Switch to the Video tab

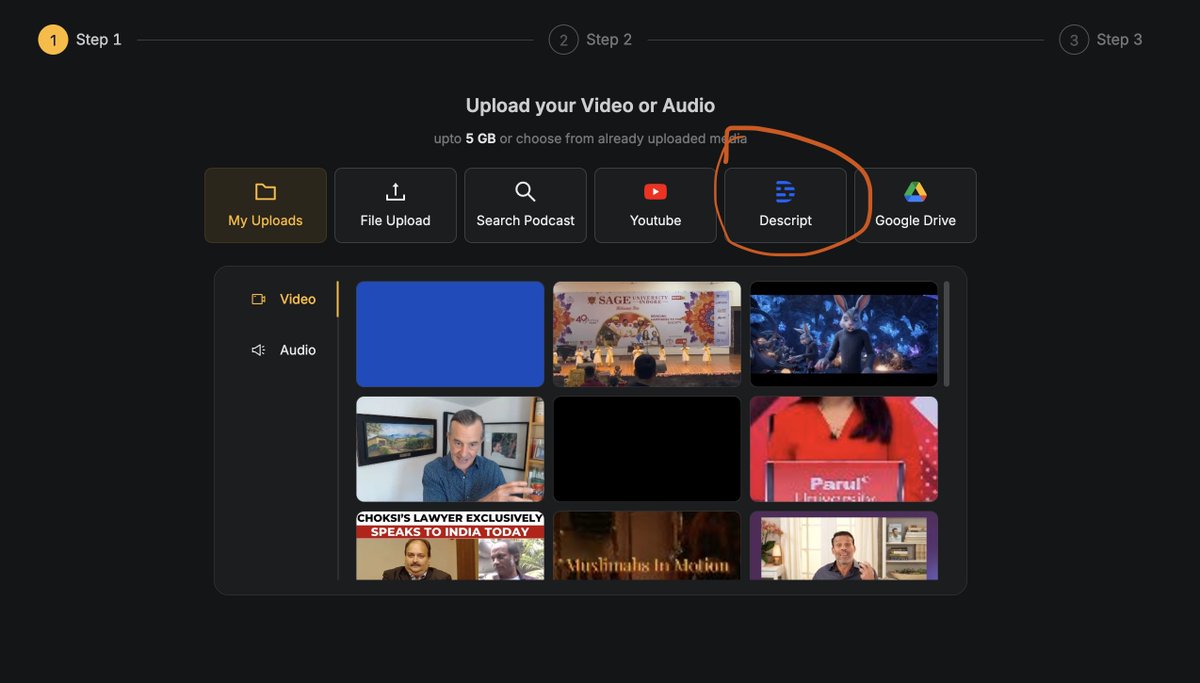284,299
